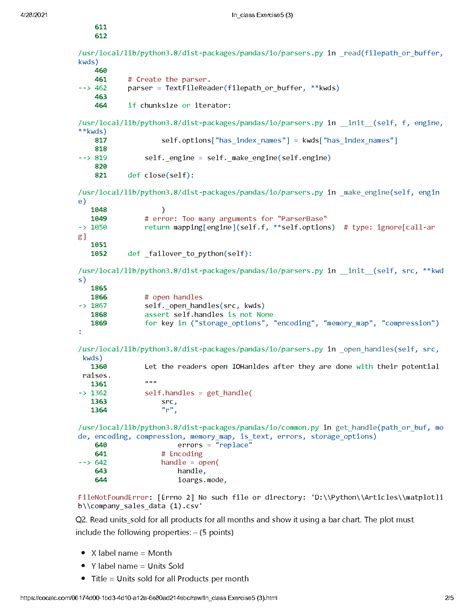Click the arrow marker at line 642

click(x=84, y=462)
